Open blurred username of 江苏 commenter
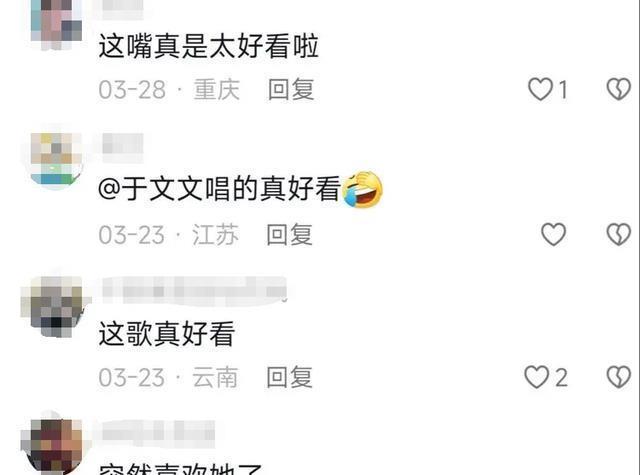 point(122,143)
